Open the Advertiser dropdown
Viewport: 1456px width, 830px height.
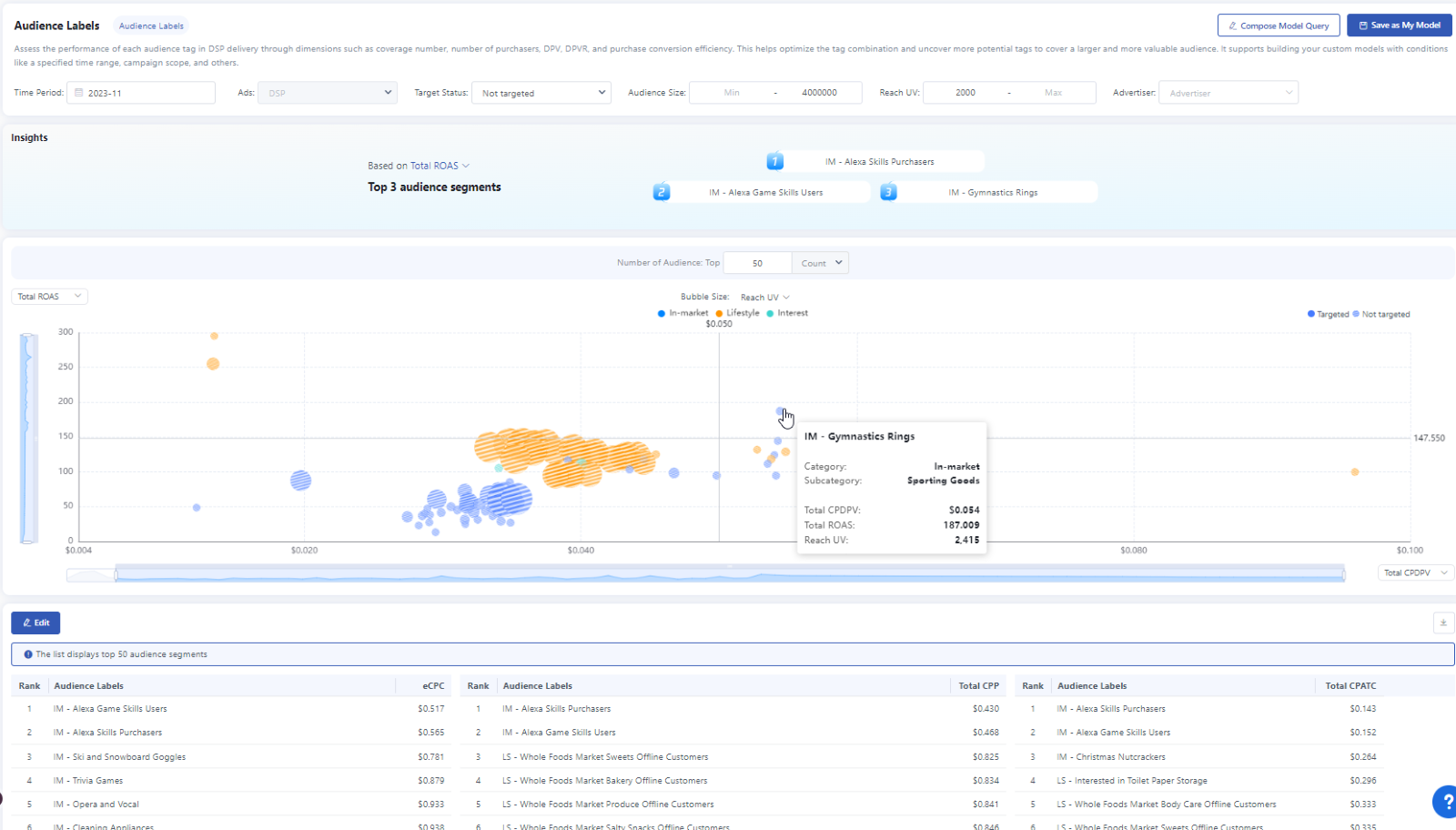coord(1228,93)
